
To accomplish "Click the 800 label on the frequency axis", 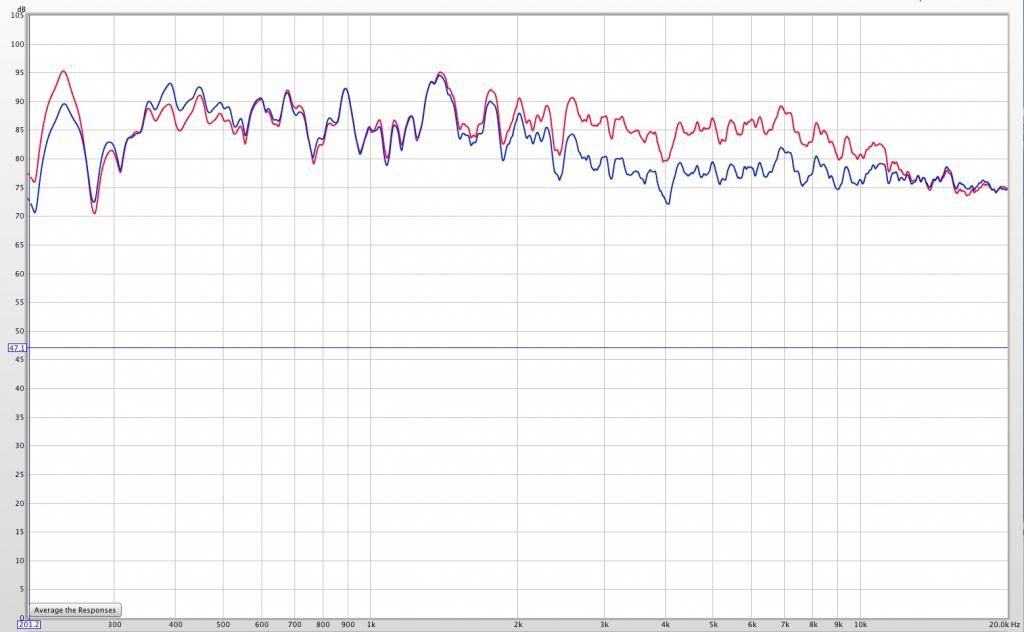I will click(x=323, y=625).
